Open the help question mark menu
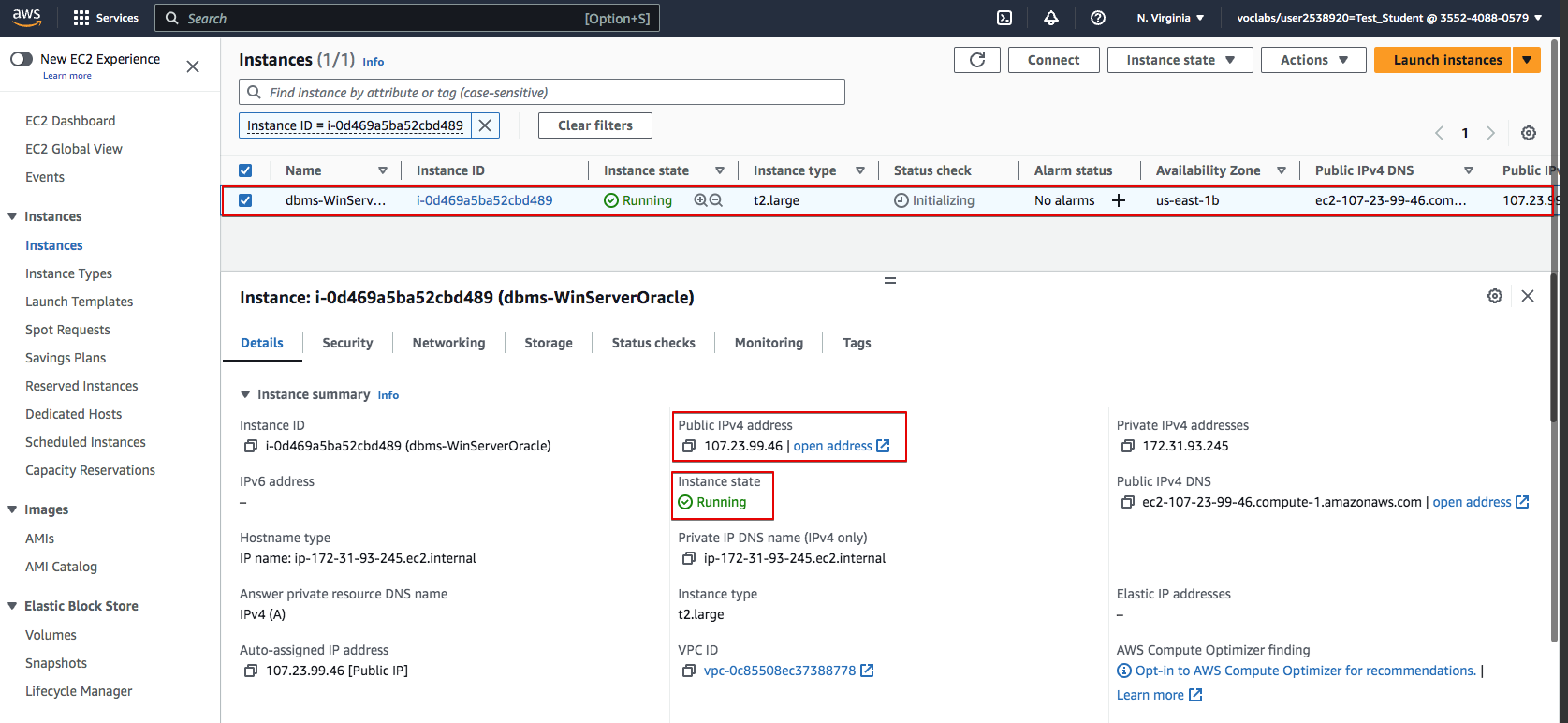Image resolution: width=1568 pixels, height=723 pixels. (x=1098, y=18)
